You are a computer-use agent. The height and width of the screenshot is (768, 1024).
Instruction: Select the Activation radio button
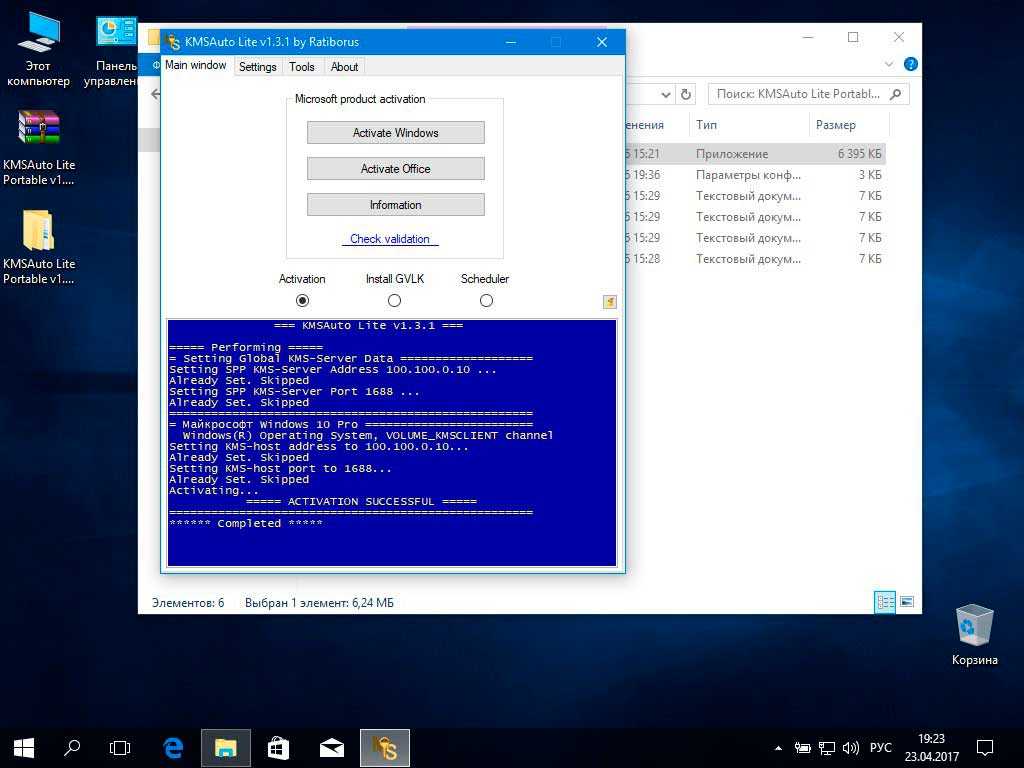pyautogui.click(x=302, y=300)
